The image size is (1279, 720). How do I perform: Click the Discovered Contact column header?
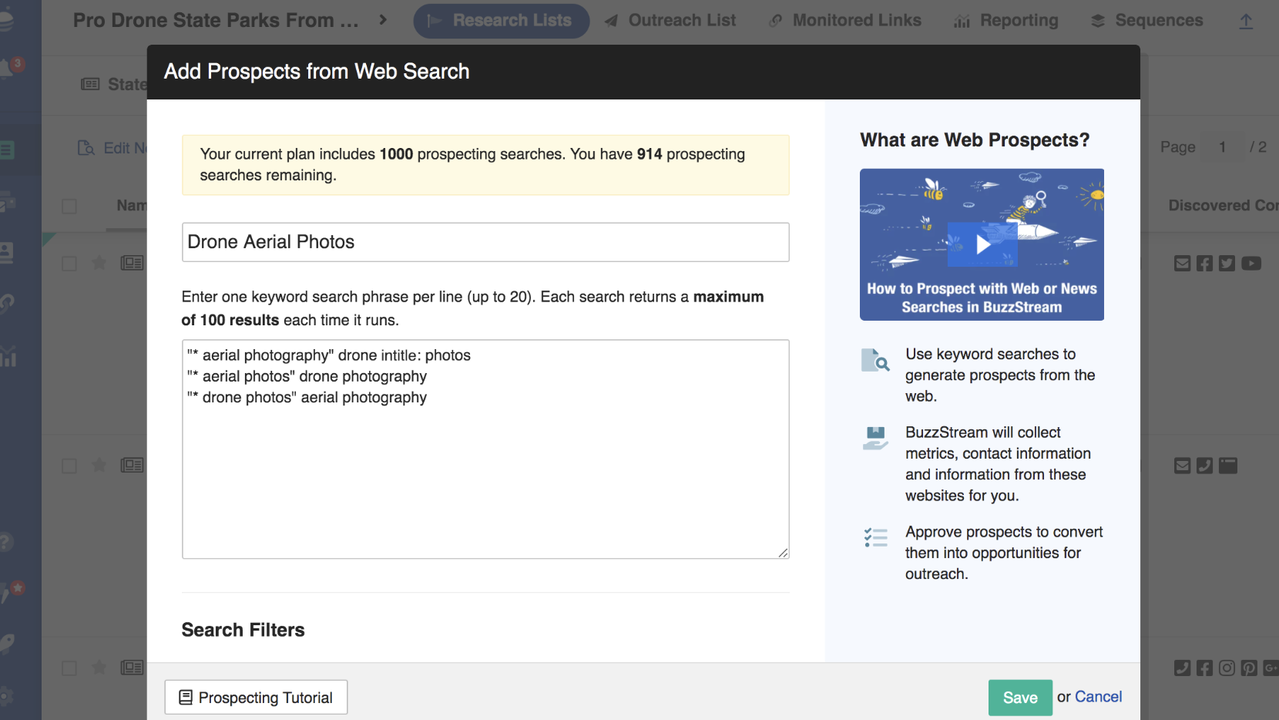point(1223,205)
